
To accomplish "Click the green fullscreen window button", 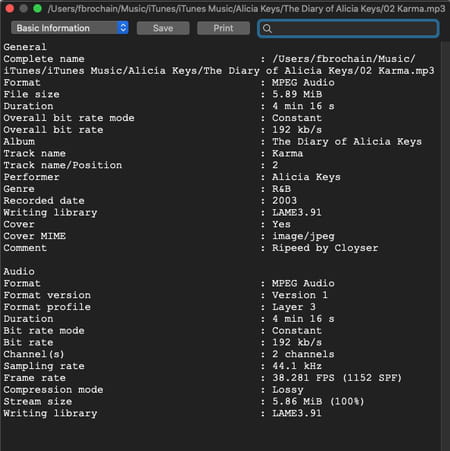I will [x=38, y=8].
